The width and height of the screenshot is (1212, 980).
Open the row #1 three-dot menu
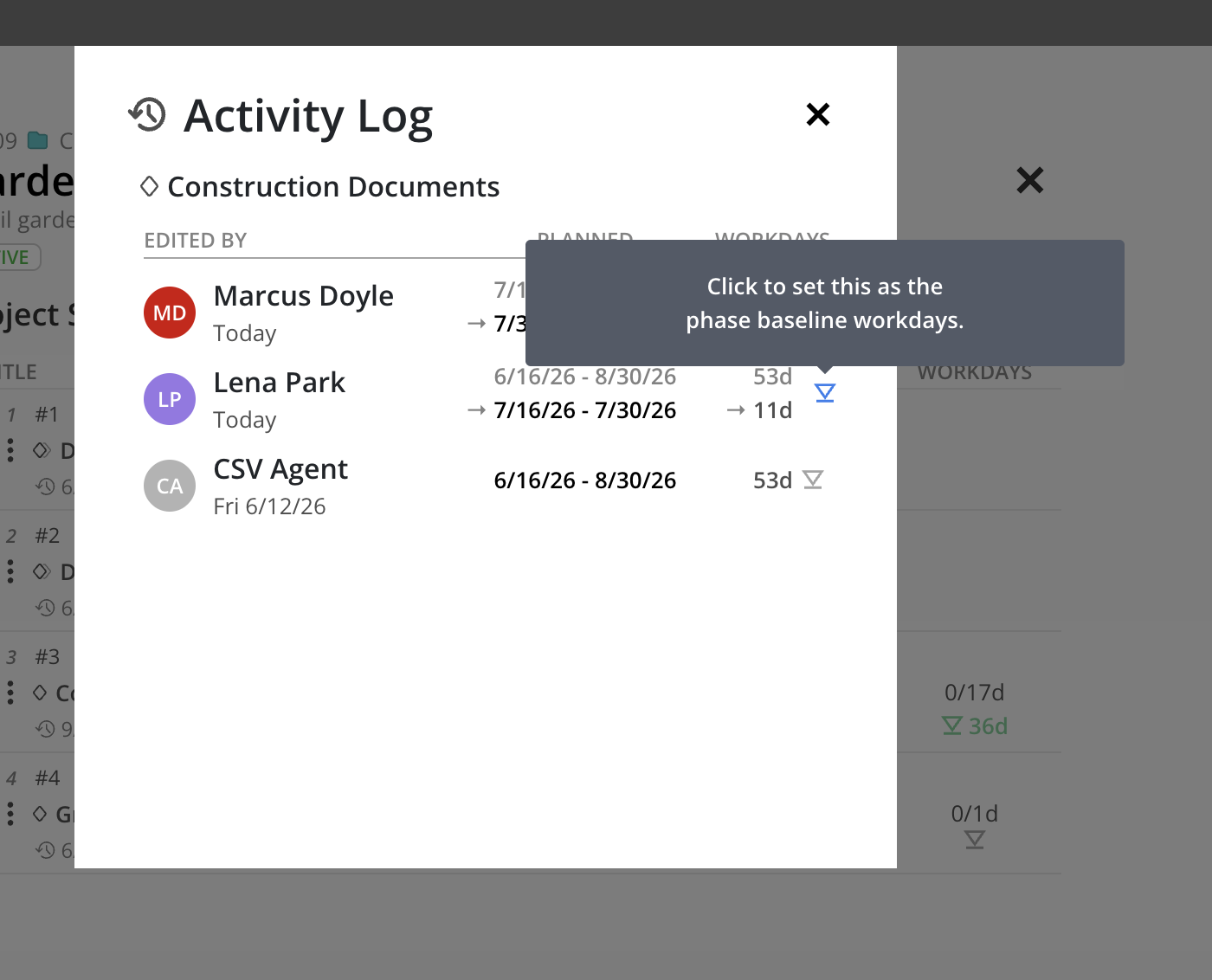pos(10,450)
